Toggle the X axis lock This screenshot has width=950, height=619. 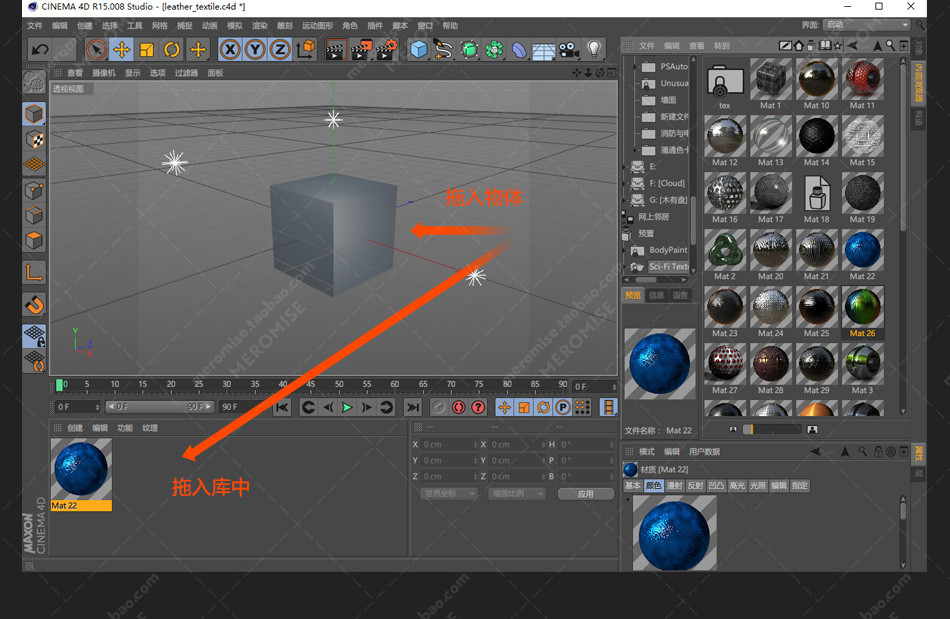point(230,50)
